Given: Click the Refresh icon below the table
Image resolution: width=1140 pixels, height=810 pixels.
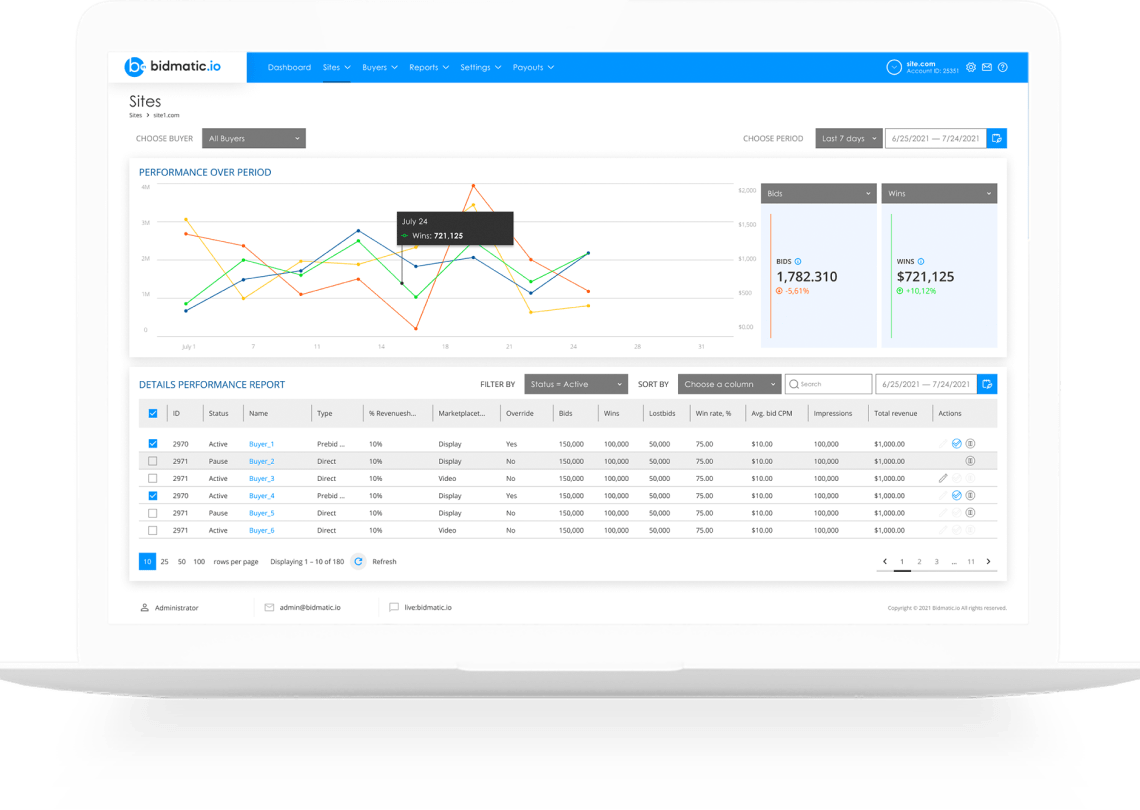Looking at the screenshot, I should pyautogui.click(x=358, y=561).
